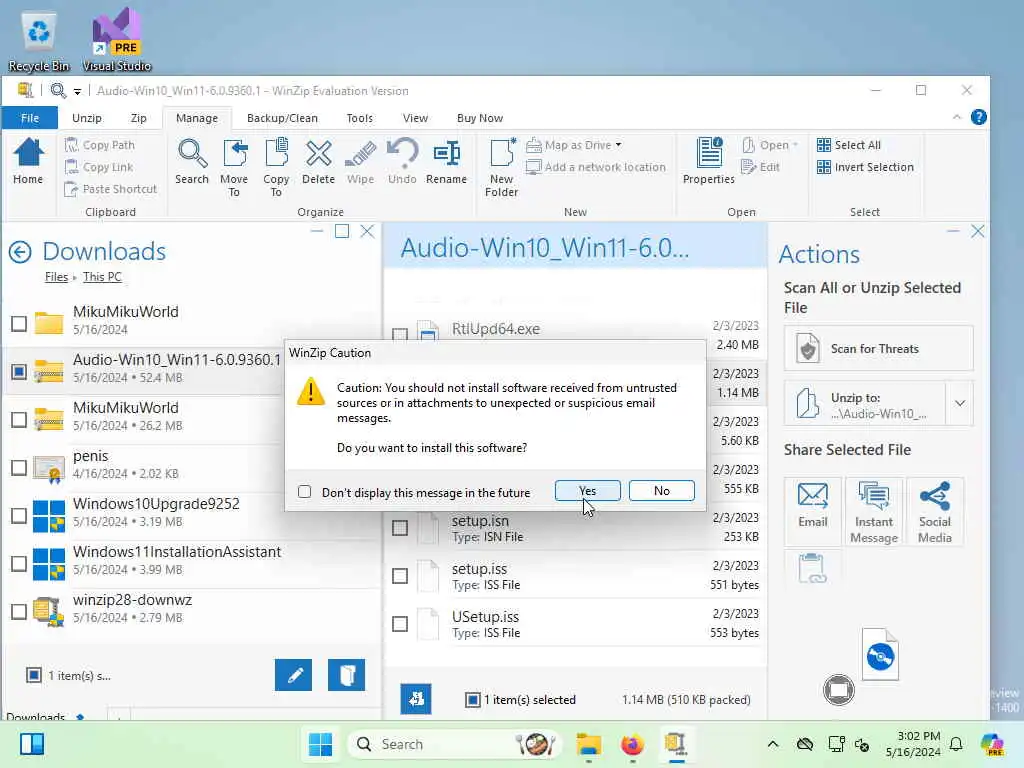The height and width of the screenshot is (768, 1024).
Task: Click the blue pencil edit button
Action: click(294, 675)
